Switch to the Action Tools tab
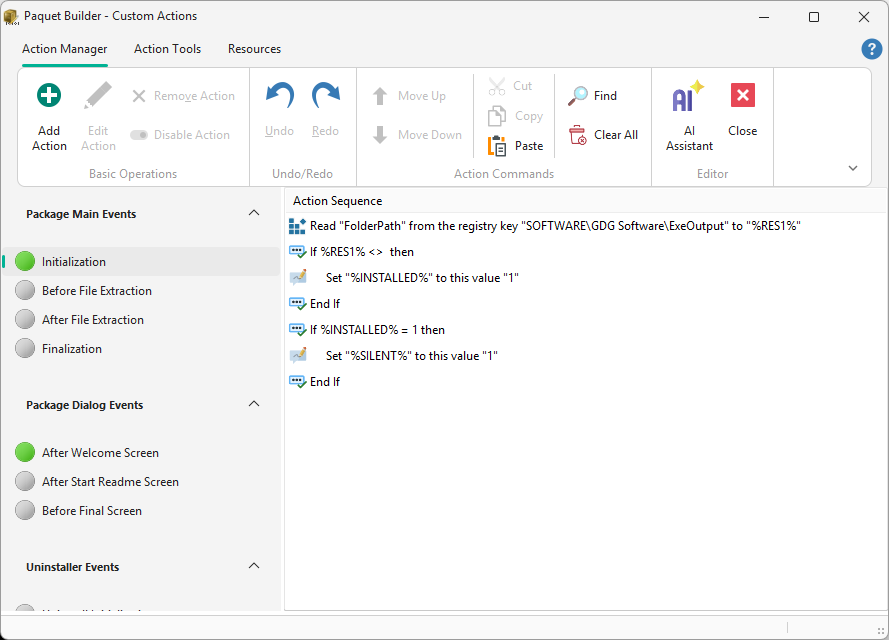Image resolution: width=889 pixels, height=640 pixels. (167, 48)
